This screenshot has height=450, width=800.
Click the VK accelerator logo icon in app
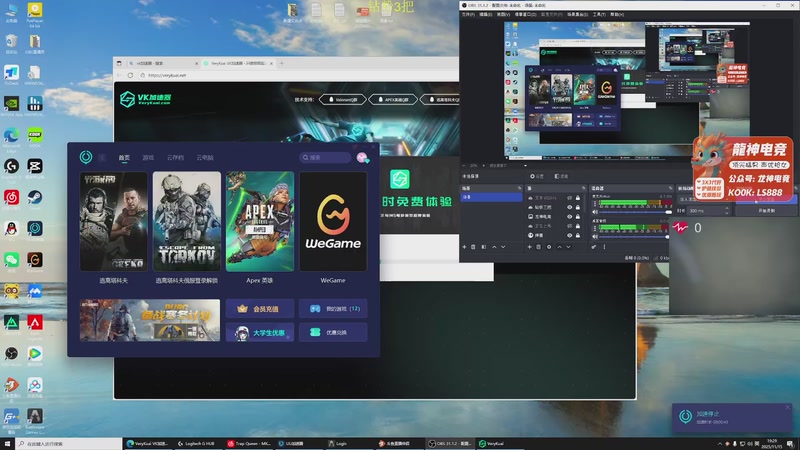click(x=86, y=157)
